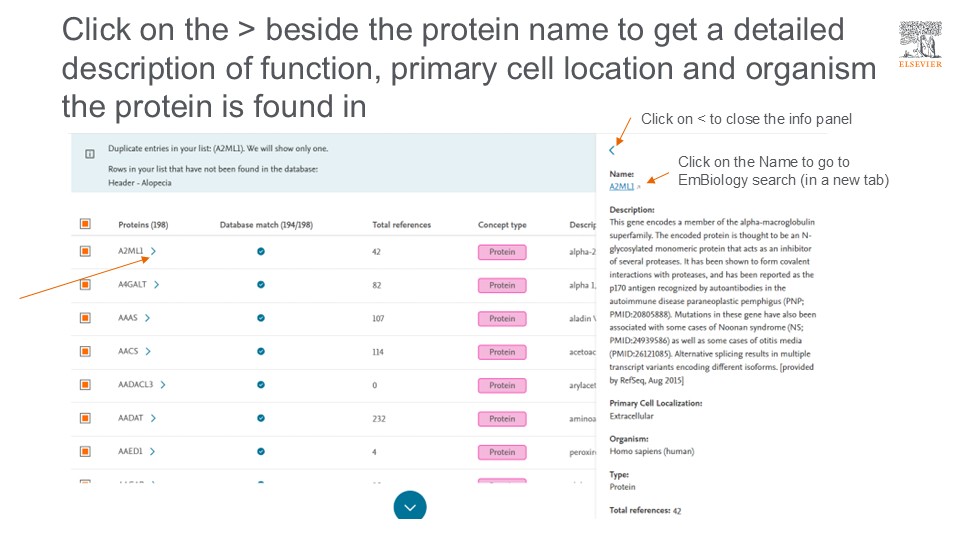Expand details chevron beside A4GALT
This screenshot has height=540, width=960.
157,285
